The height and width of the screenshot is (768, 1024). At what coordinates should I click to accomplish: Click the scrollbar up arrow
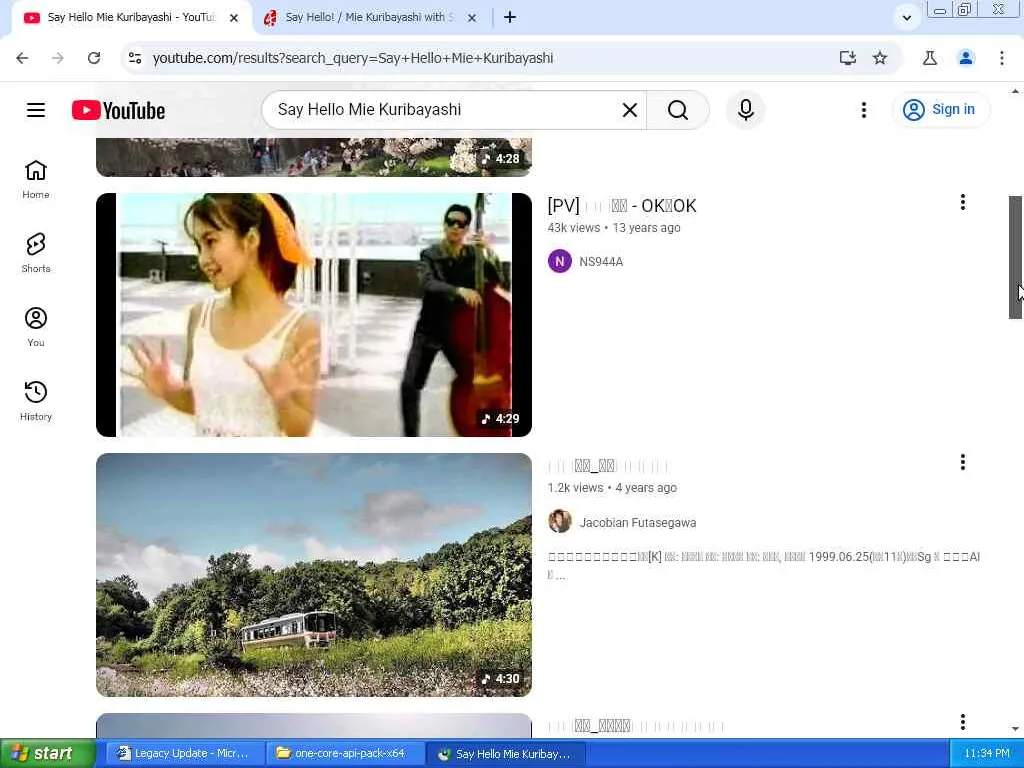1015,91
